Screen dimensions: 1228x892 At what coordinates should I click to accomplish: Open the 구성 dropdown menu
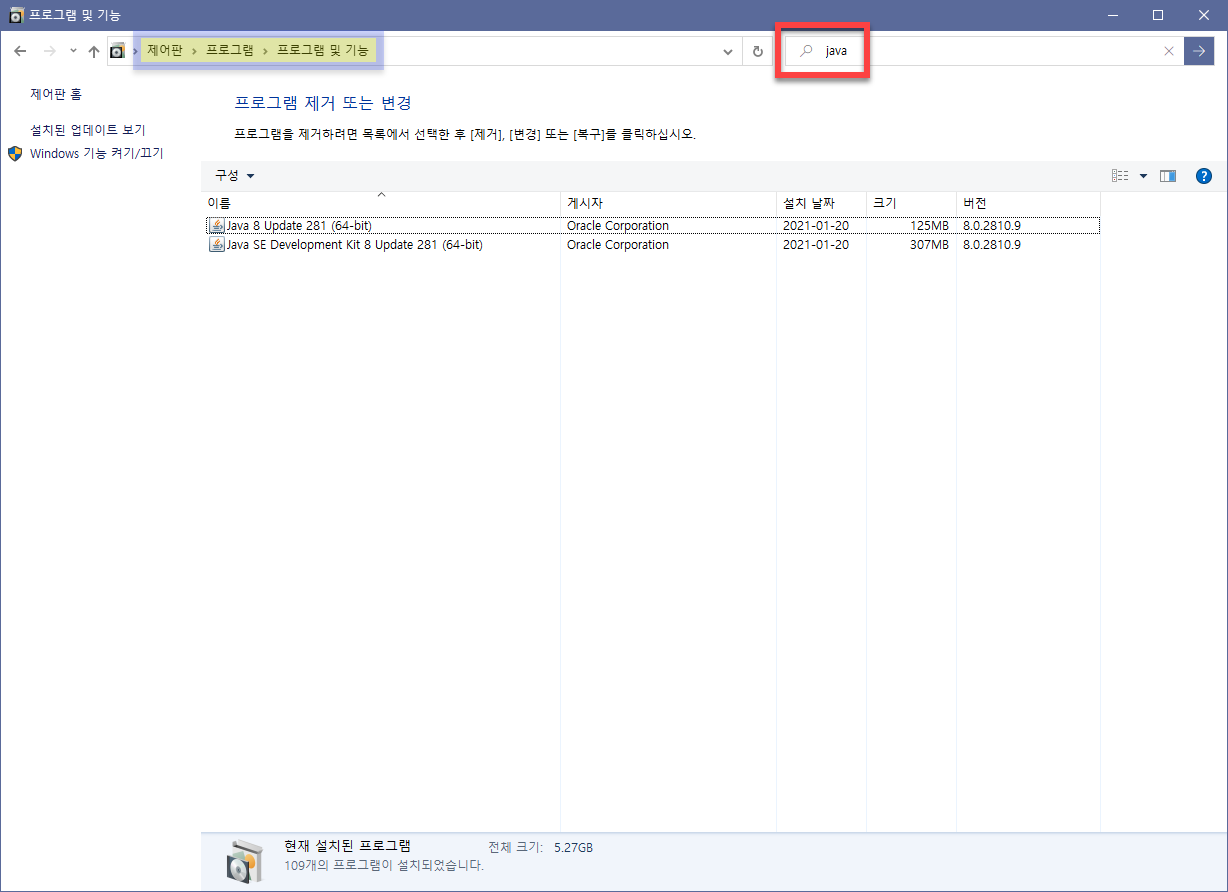coord(235,175)
